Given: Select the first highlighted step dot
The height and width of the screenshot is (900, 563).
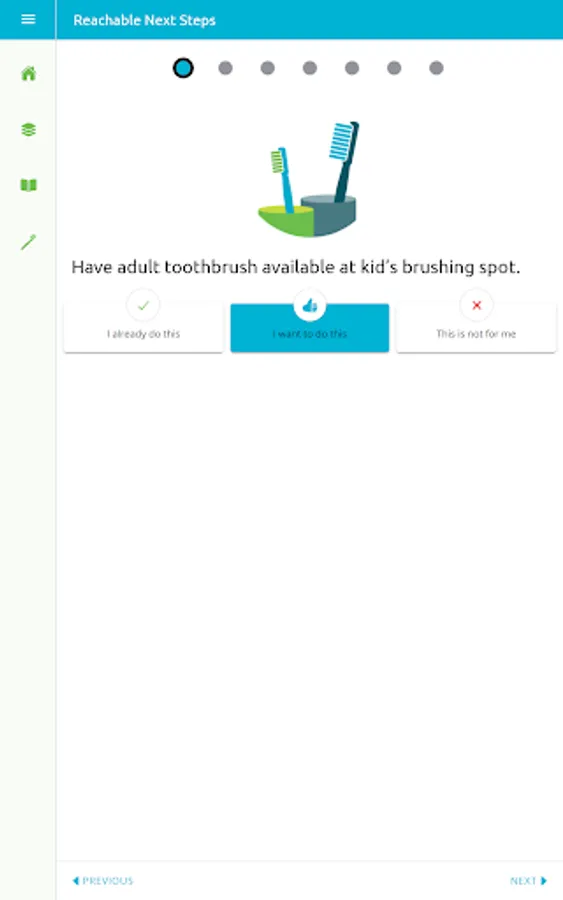Looking at the screenshot, I should tap(183, 68).
